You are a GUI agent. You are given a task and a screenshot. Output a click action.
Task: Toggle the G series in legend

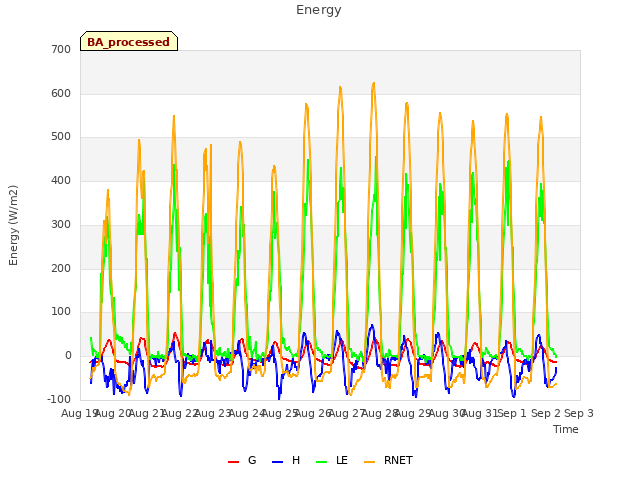pyautogui.click(x=242, y=460)
